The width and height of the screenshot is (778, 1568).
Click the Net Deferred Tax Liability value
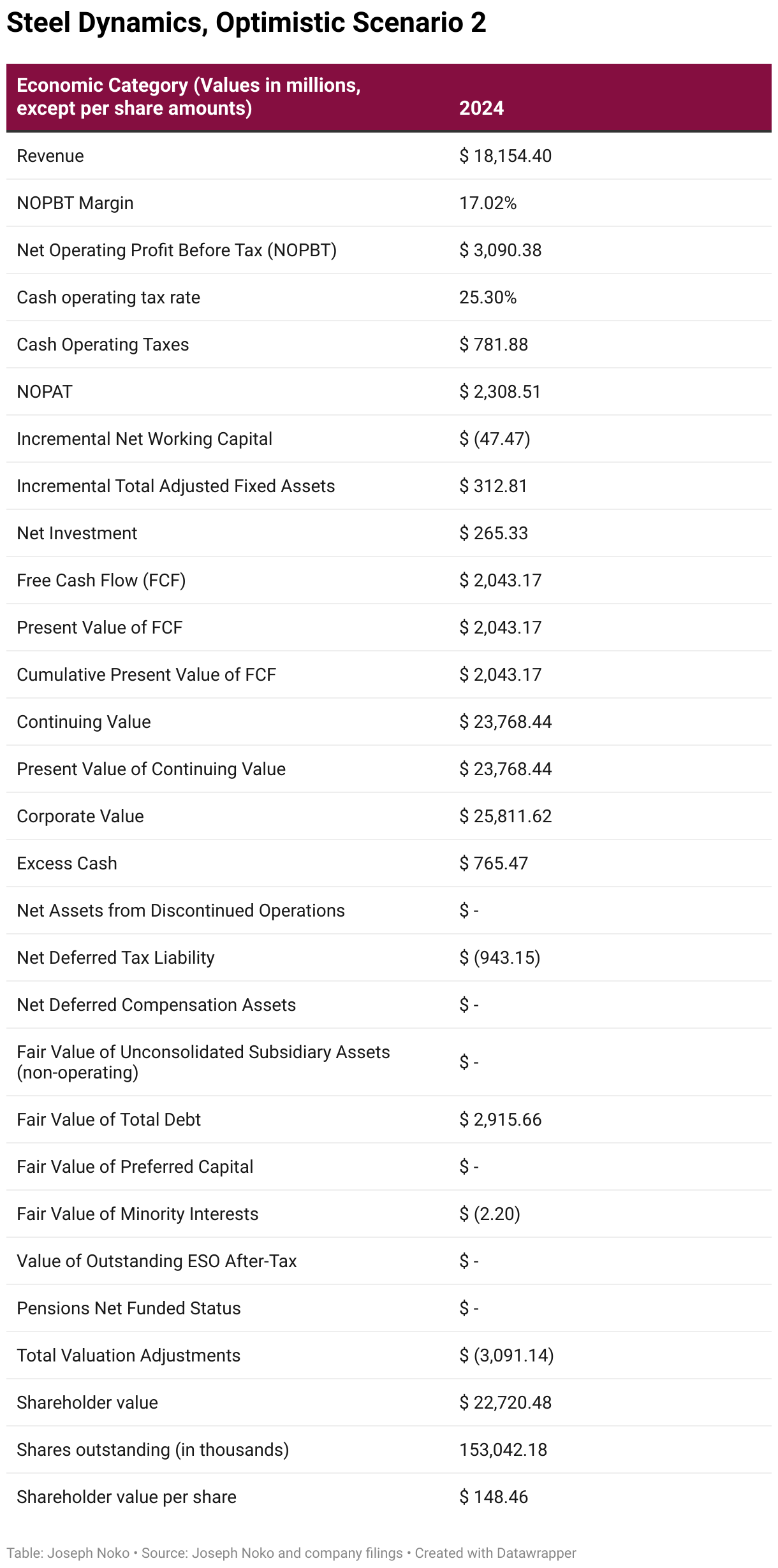[500, 958]
